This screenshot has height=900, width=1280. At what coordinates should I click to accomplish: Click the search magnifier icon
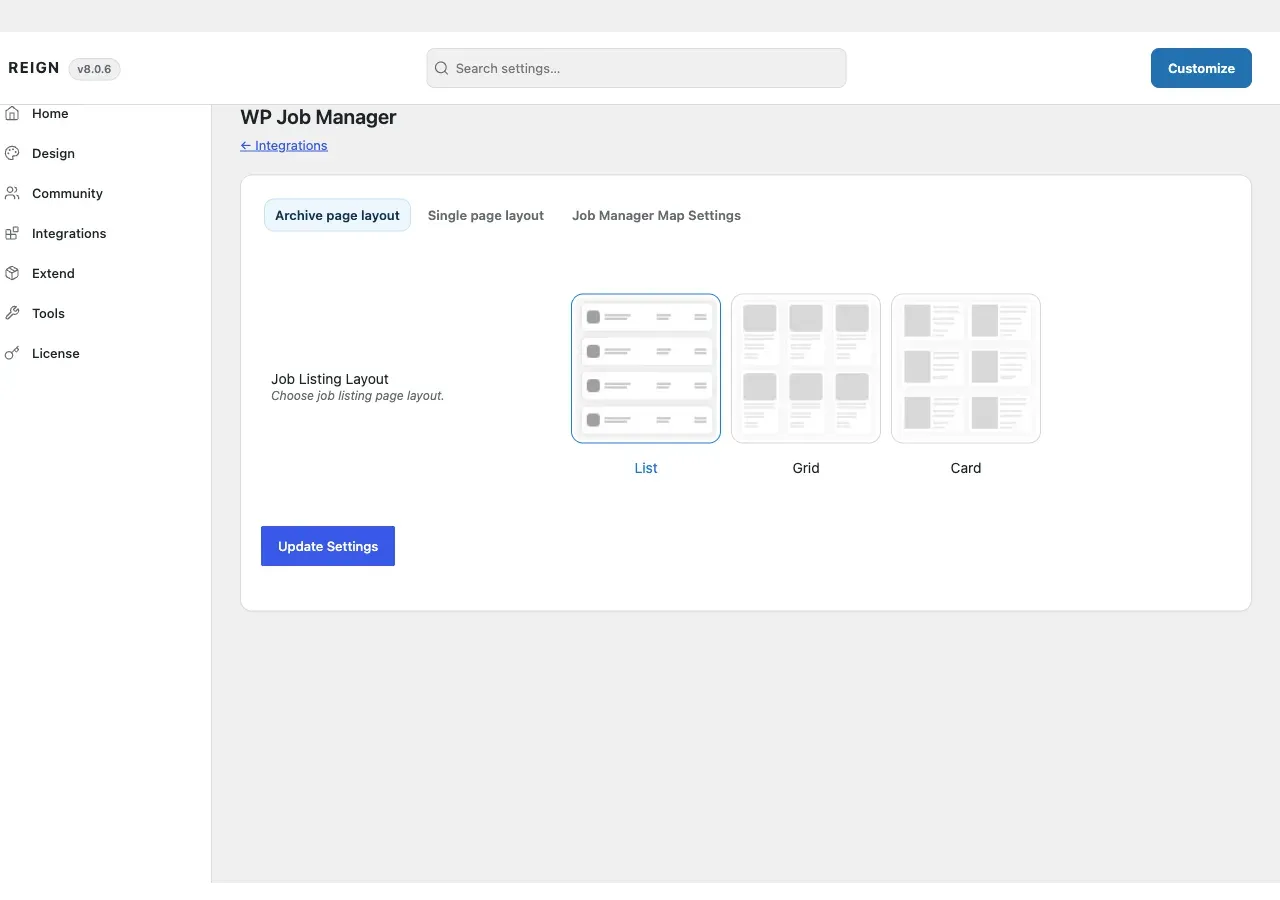(441, 68)
